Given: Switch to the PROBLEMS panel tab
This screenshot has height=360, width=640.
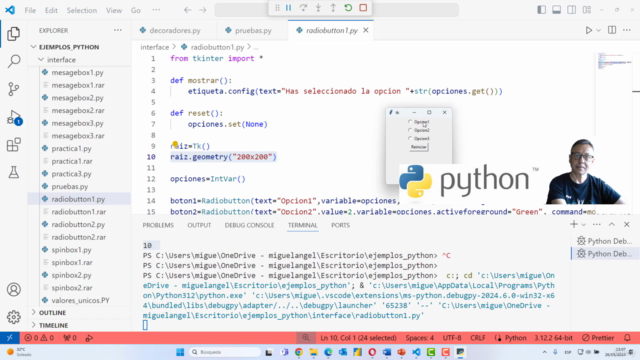Looking at the screenshot, I should point(158,225).
